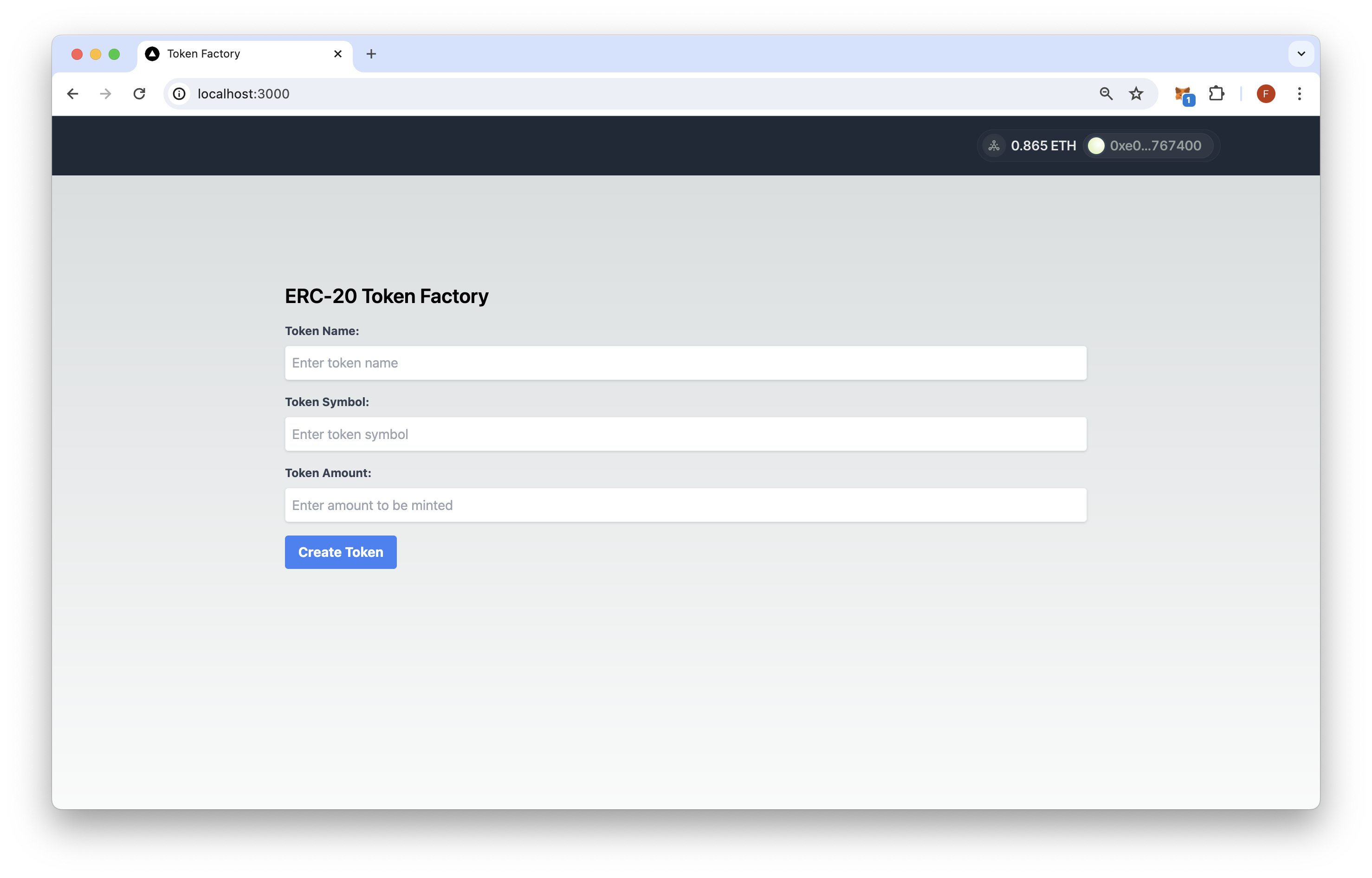This screenshot has width=1372, height=878.
Task: Click the zoom magnifier icon in address bar
Action: (x=1106, y=93)
